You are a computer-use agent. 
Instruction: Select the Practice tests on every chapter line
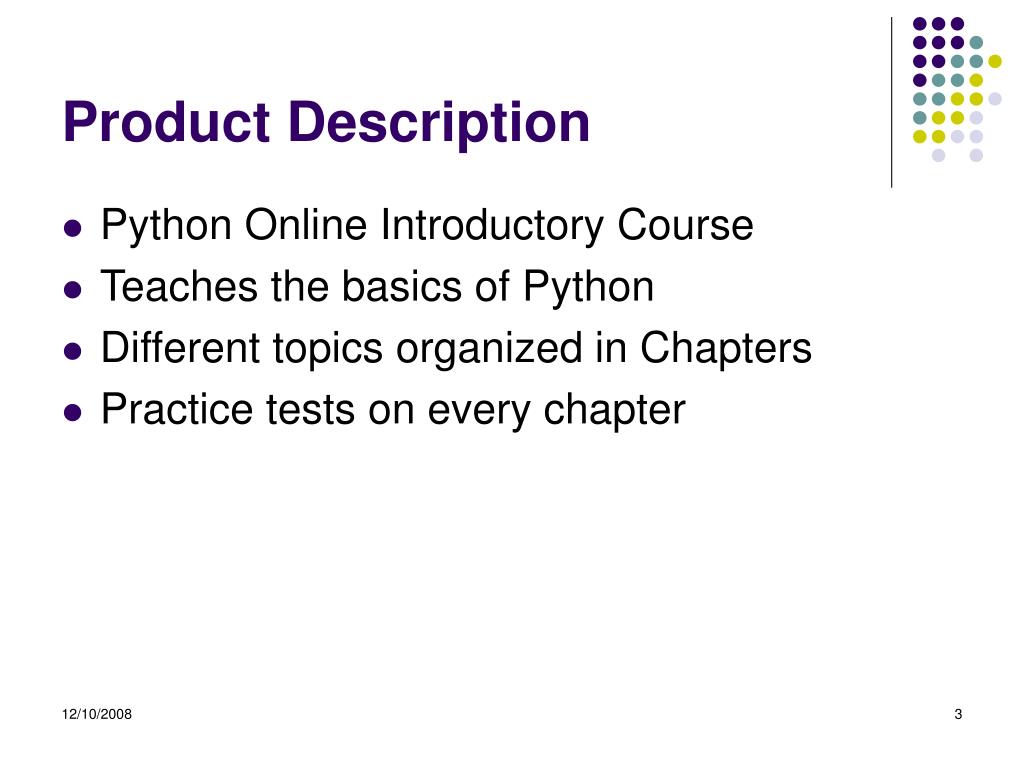pyautogui.click(x=393, y=410)
